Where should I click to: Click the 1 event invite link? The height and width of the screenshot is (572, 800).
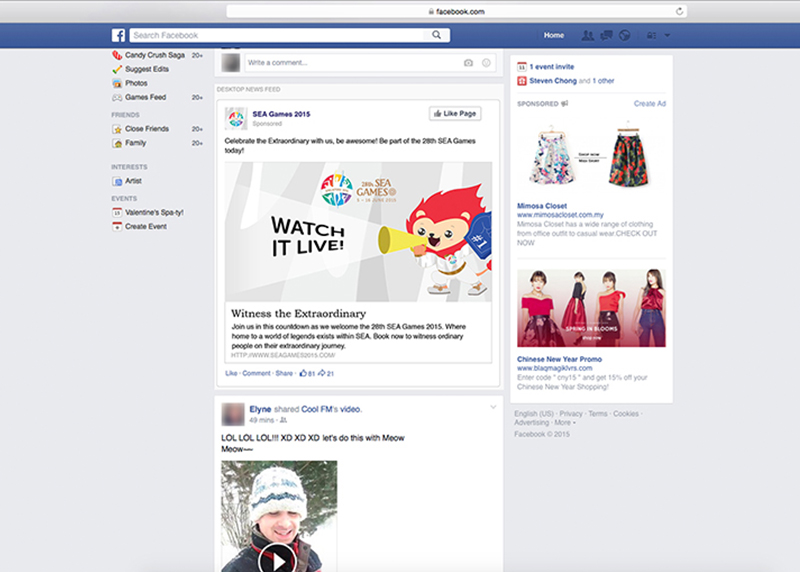coord(552,67)
